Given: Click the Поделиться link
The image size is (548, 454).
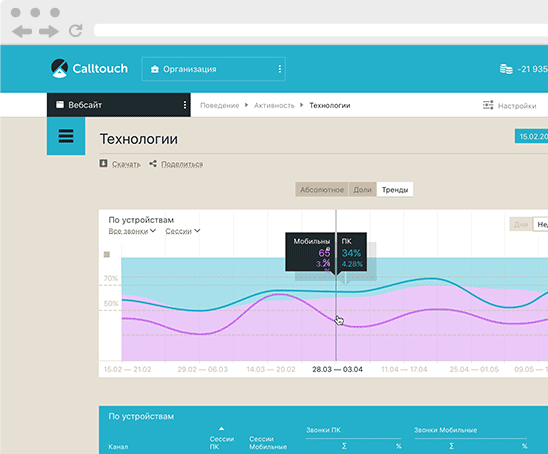Looking at the screenshot, I should click(x=182, y=164).
